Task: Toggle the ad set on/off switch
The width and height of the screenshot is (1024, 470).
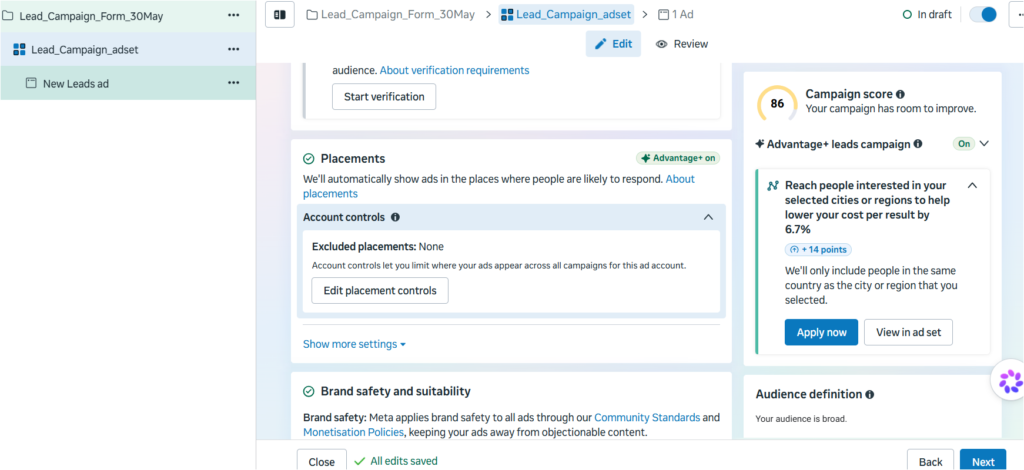Action: [x=983, y=14]
